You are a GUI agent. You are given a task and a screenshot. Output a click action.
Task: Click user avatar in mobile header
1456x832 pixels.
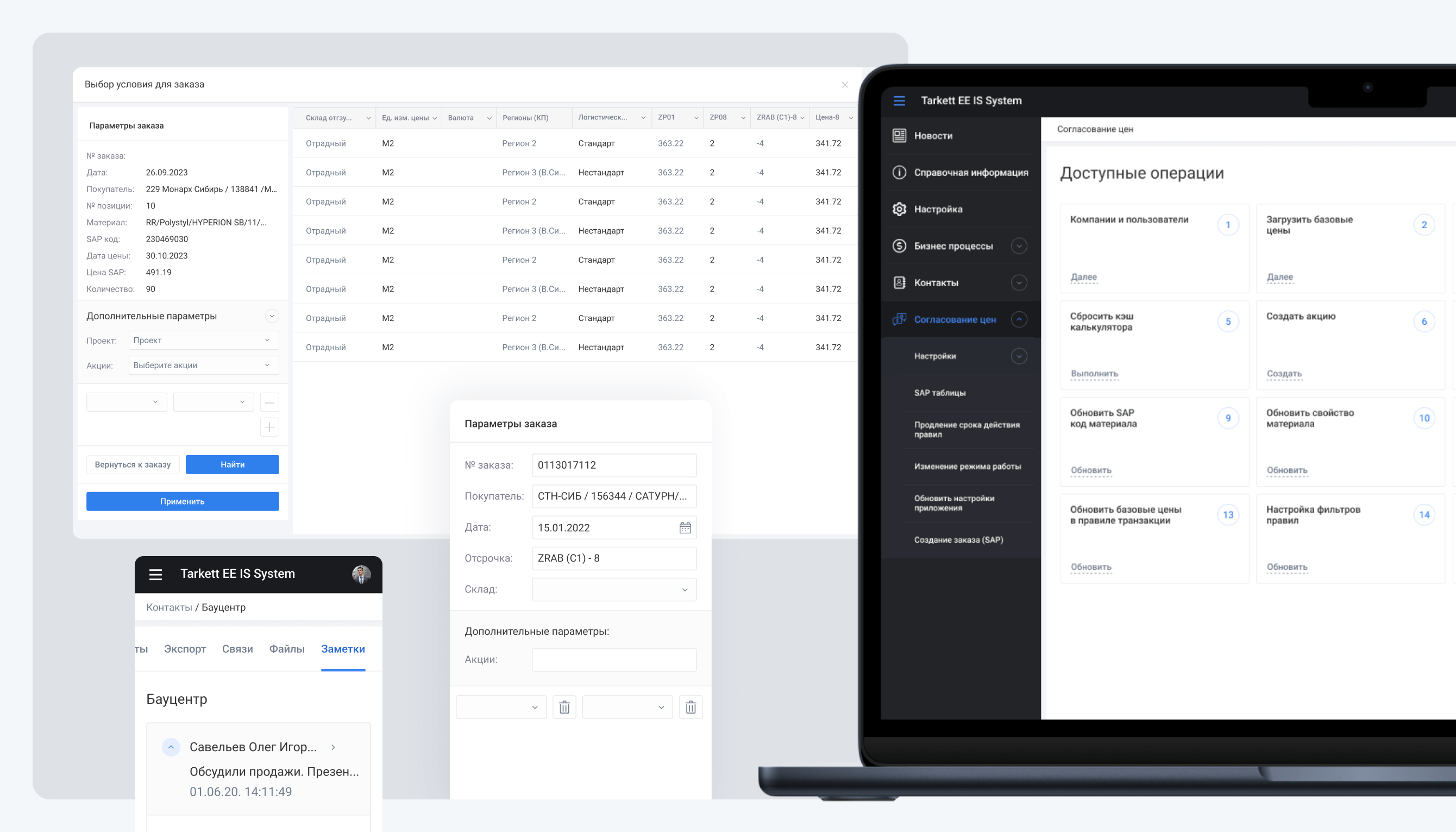coord(361,573)
